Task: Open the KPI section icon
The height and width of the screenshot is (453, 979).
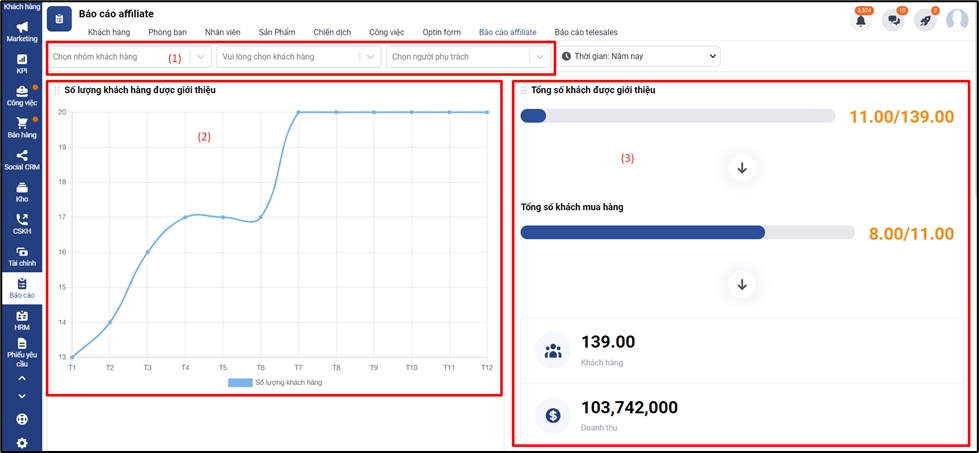Action: 22,63
